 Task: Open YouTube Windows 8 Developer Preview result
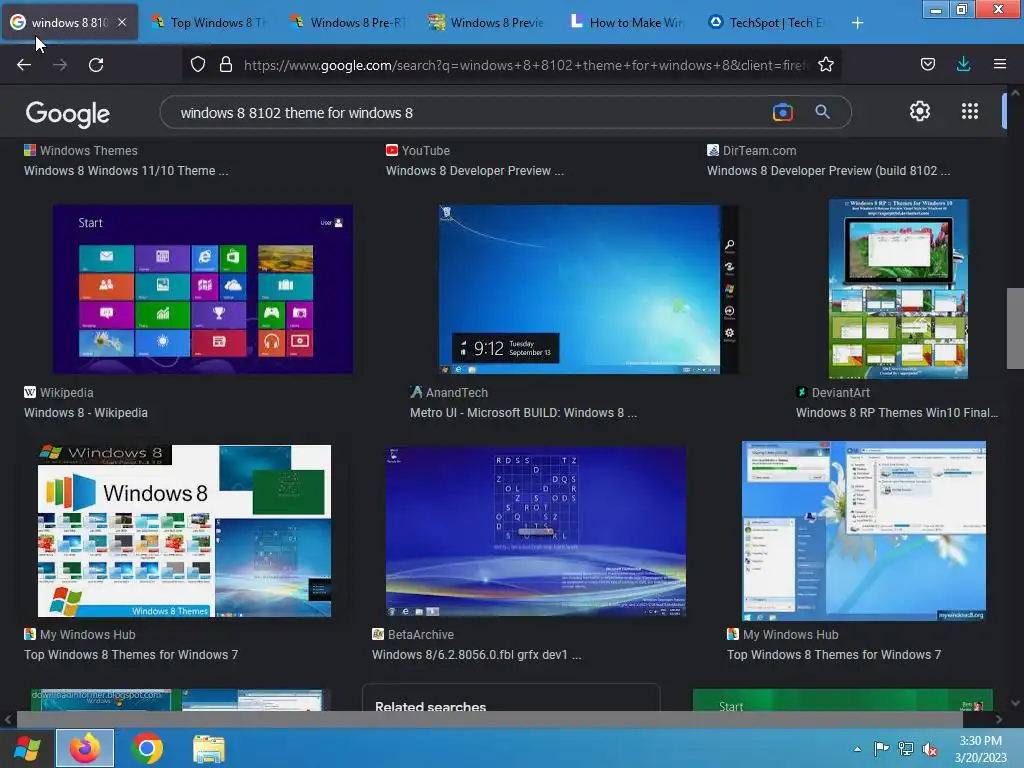pos(475,170)
